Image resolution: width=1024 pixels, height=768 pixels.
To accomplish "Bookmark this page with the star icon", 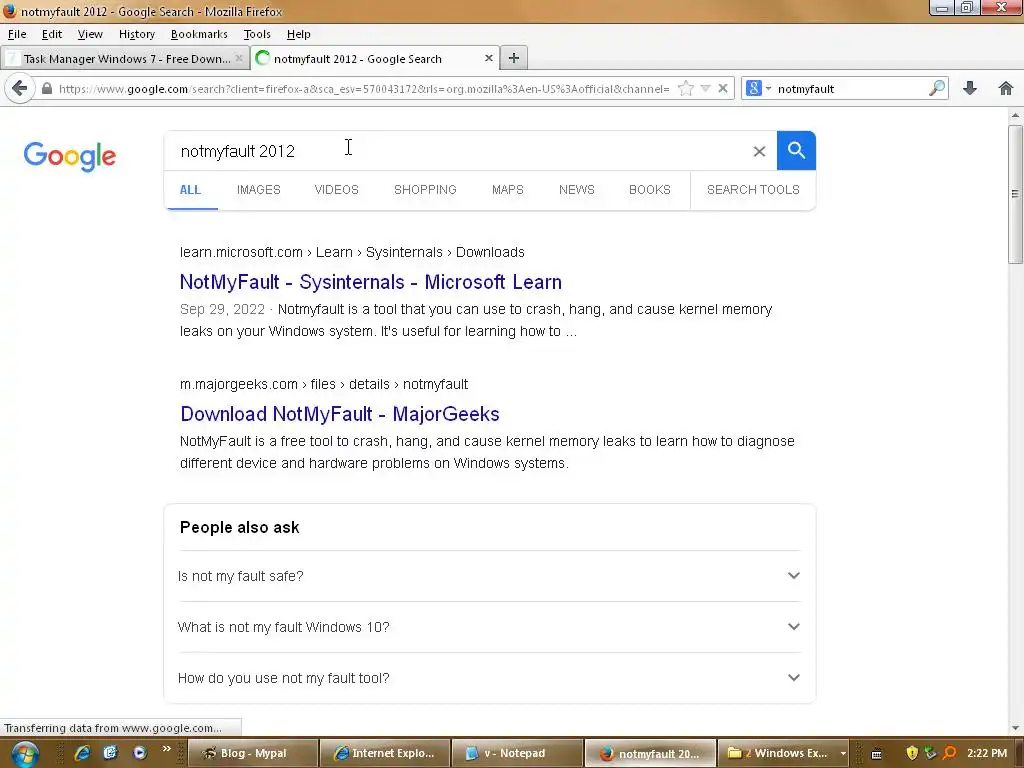I will 686,88.
